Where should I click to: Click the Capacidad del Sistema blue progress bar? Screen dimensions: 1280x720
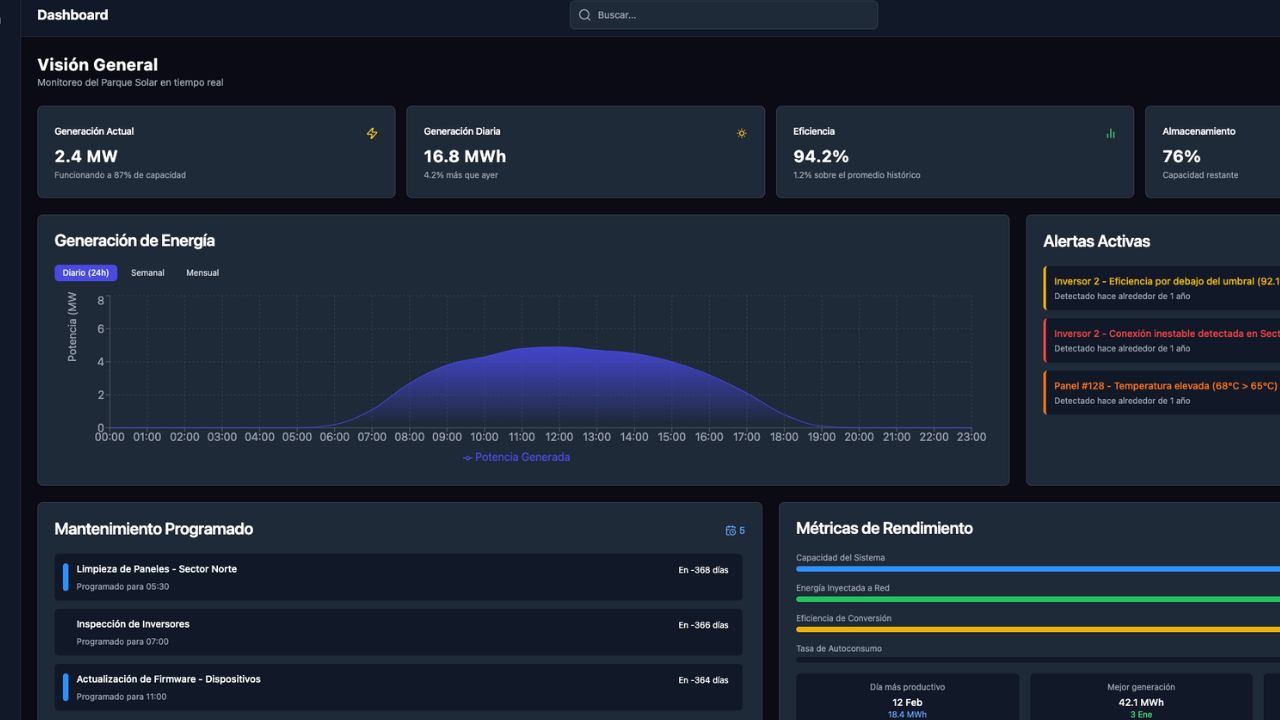[x=1038, y=569]
